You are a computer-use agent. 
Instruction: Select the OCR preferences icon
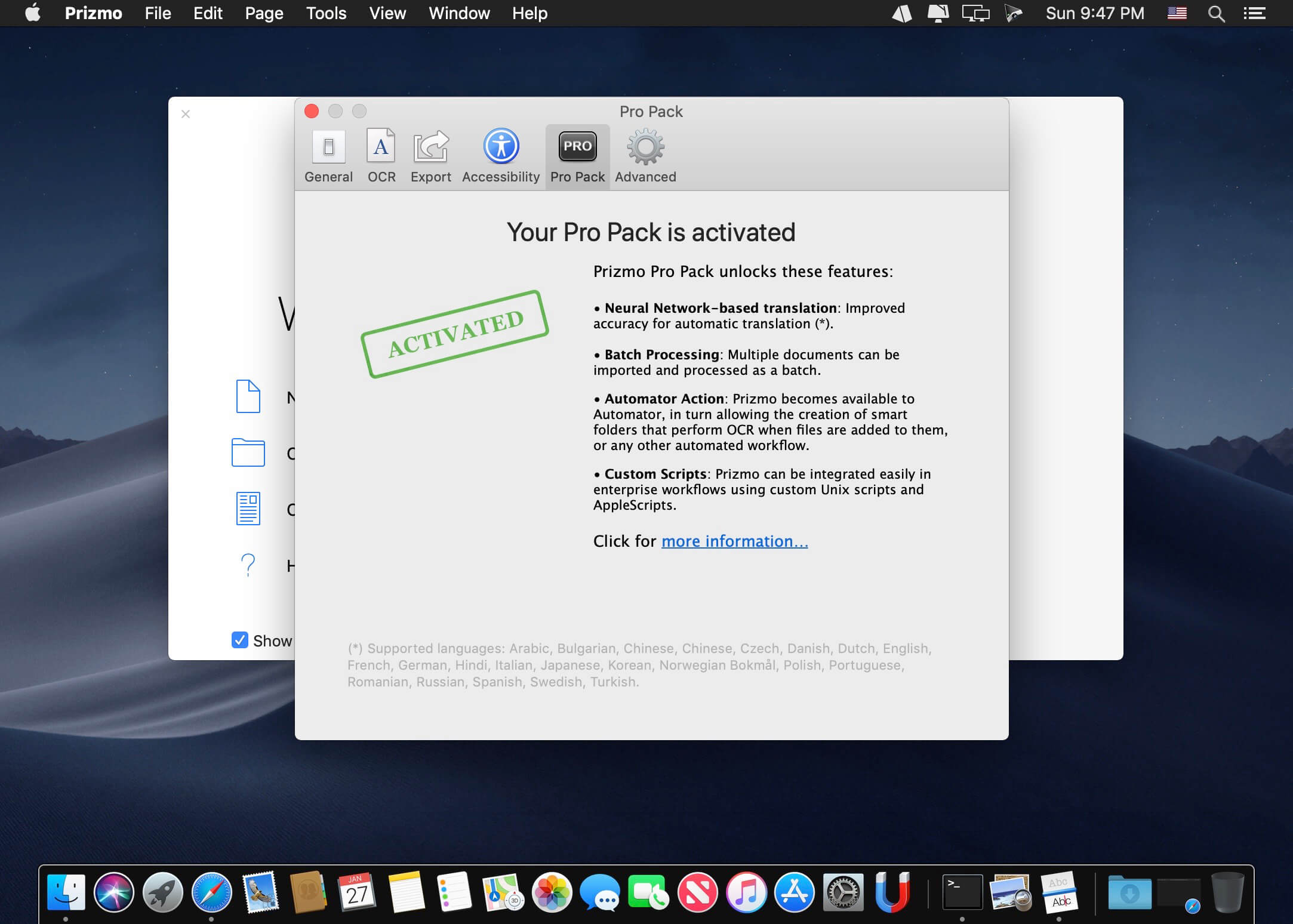381,156
